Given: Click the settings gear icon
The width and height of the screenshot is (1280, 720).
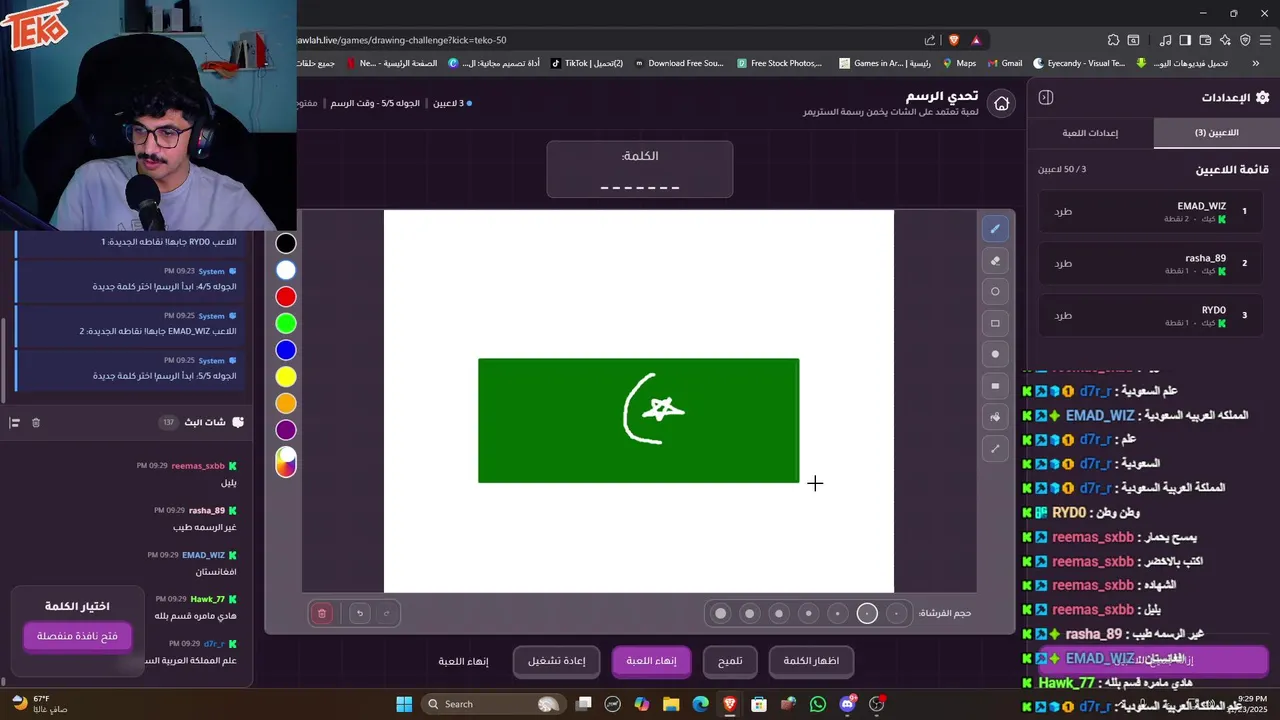Looking at the screenshot, I should 1262,97.
